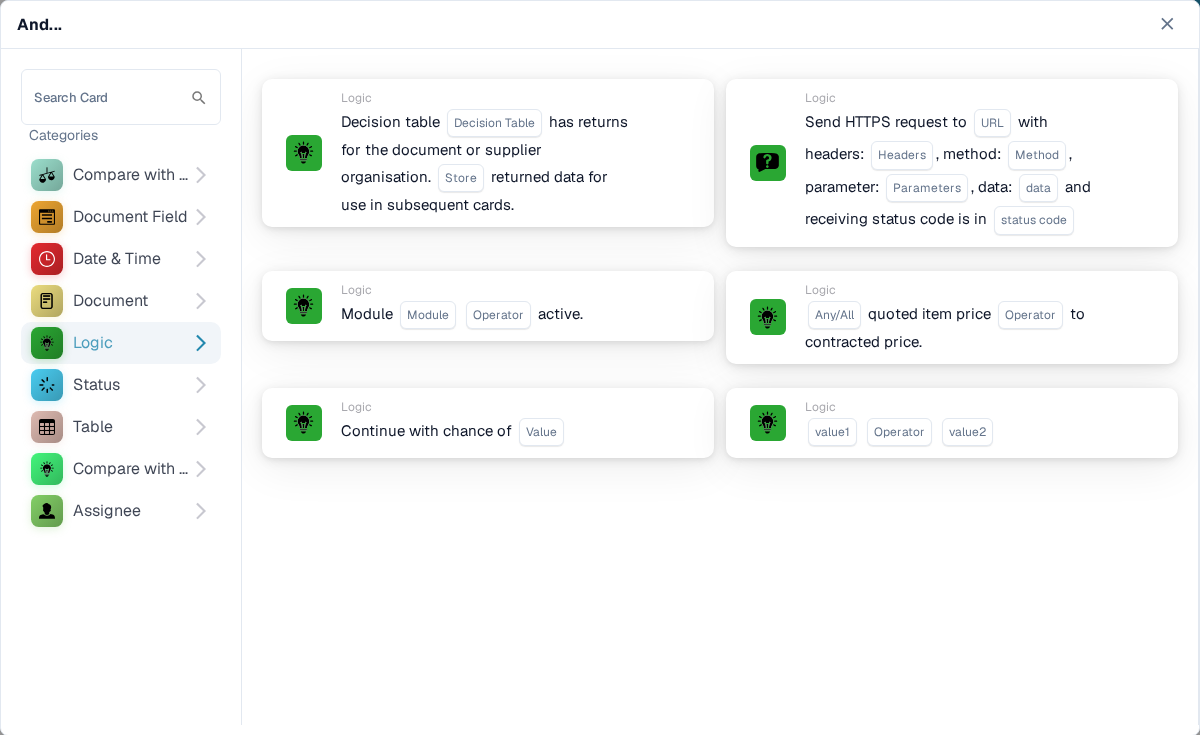1200x735 pixels.
Task: Expand the Status category chevron
Action: [201, 385]
